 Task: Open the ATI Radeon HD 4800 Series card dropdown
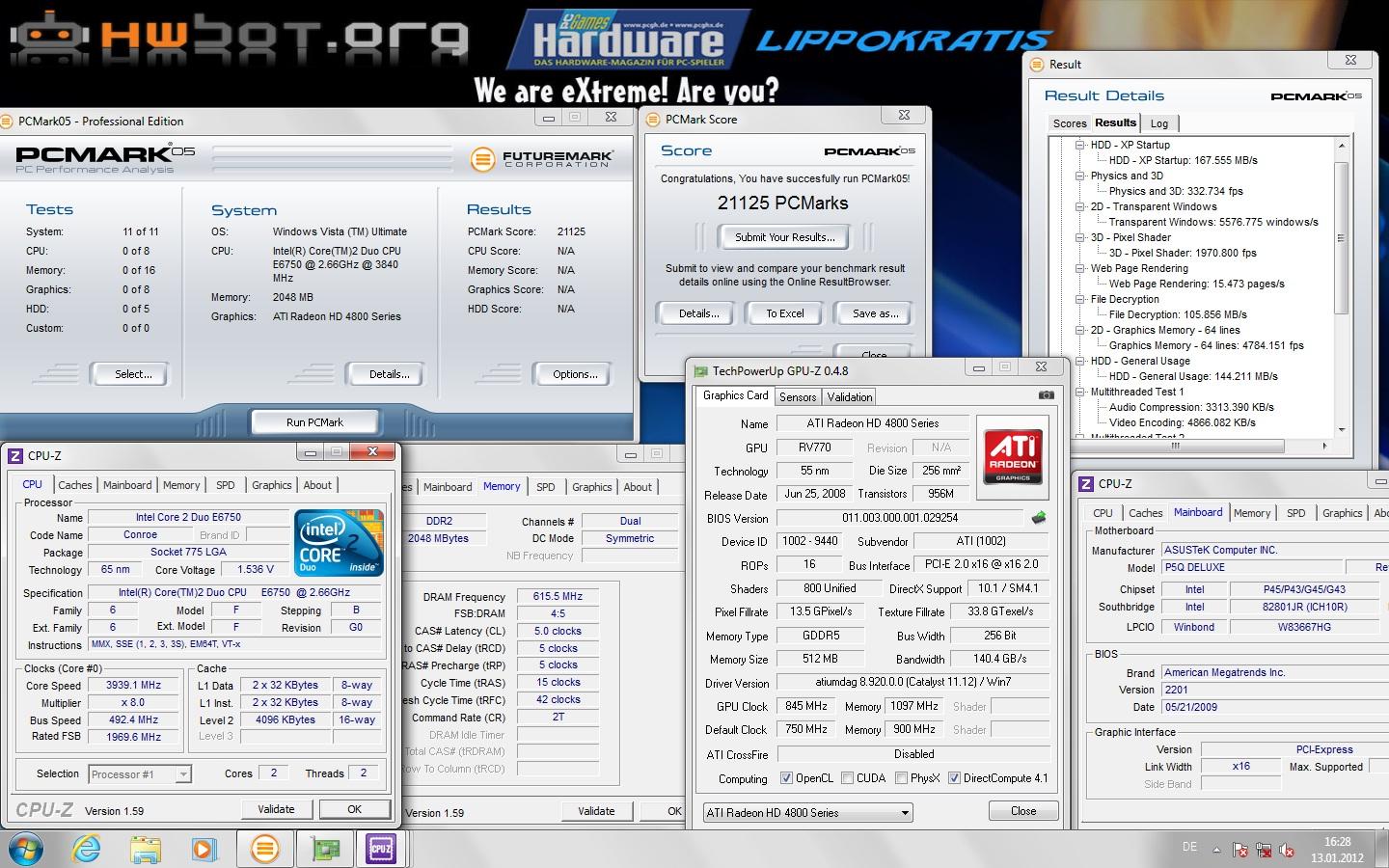coord(808,813)
